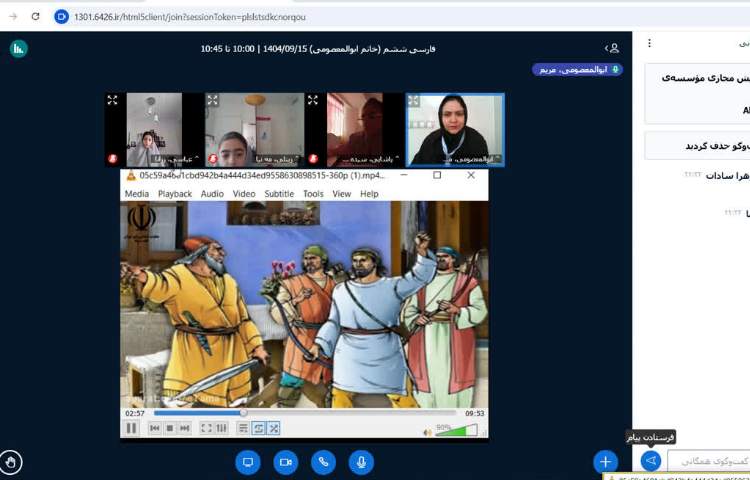Screen dimensions: 750x480
Task: Toggle VLC random shuffle mode
Action: pos(274,428)
